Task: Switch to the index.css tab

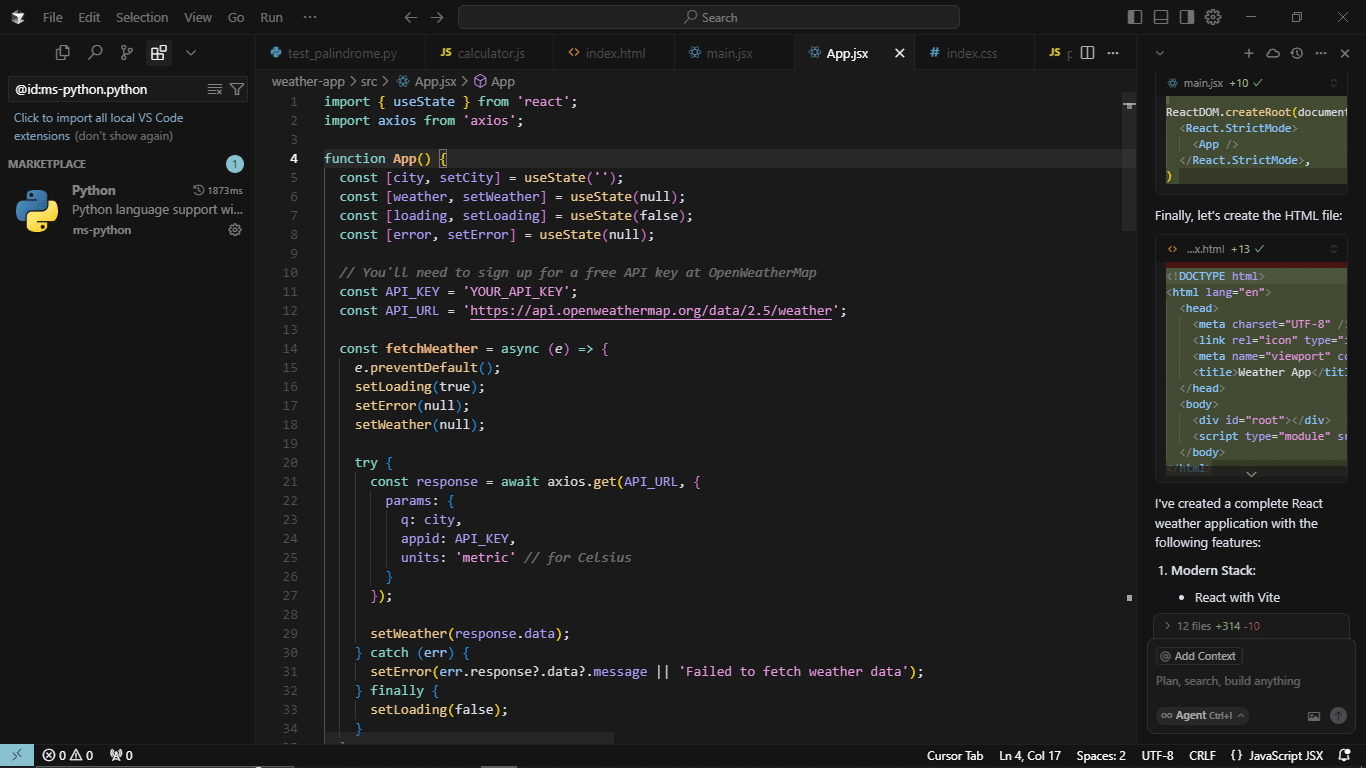Action: coord(974,53)
